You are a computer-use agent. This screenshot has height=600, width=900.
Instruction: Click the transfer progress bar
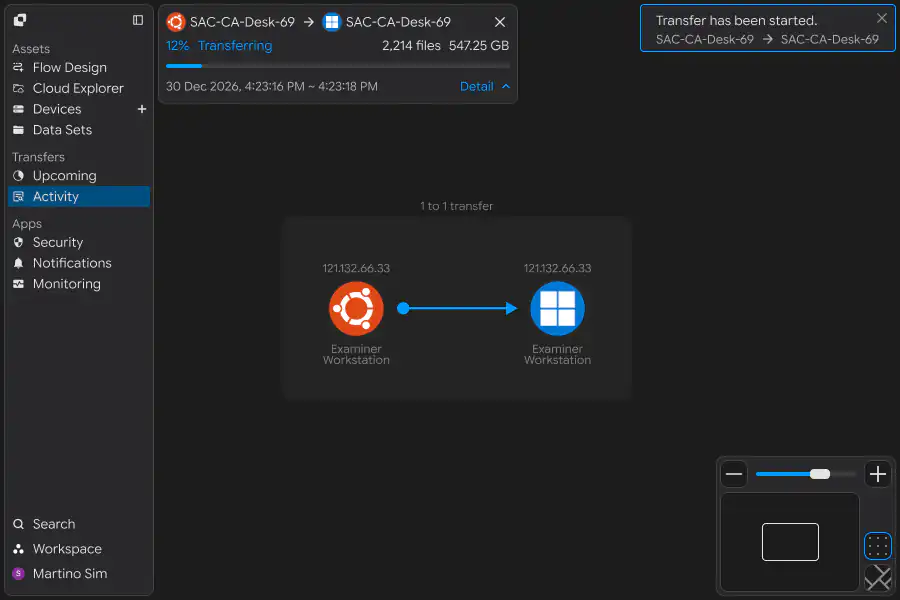pyautogui.click(x=338, y=66)
